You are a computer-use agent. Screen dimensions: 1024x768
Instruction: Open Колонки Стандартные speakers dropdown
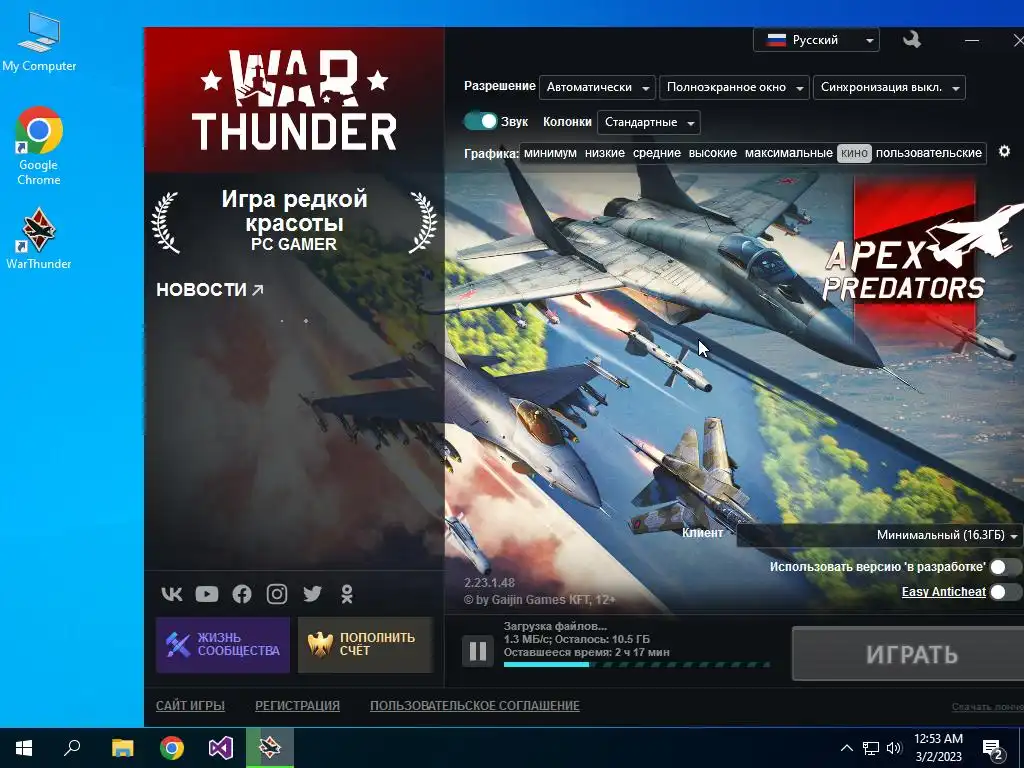click(648, 122)
